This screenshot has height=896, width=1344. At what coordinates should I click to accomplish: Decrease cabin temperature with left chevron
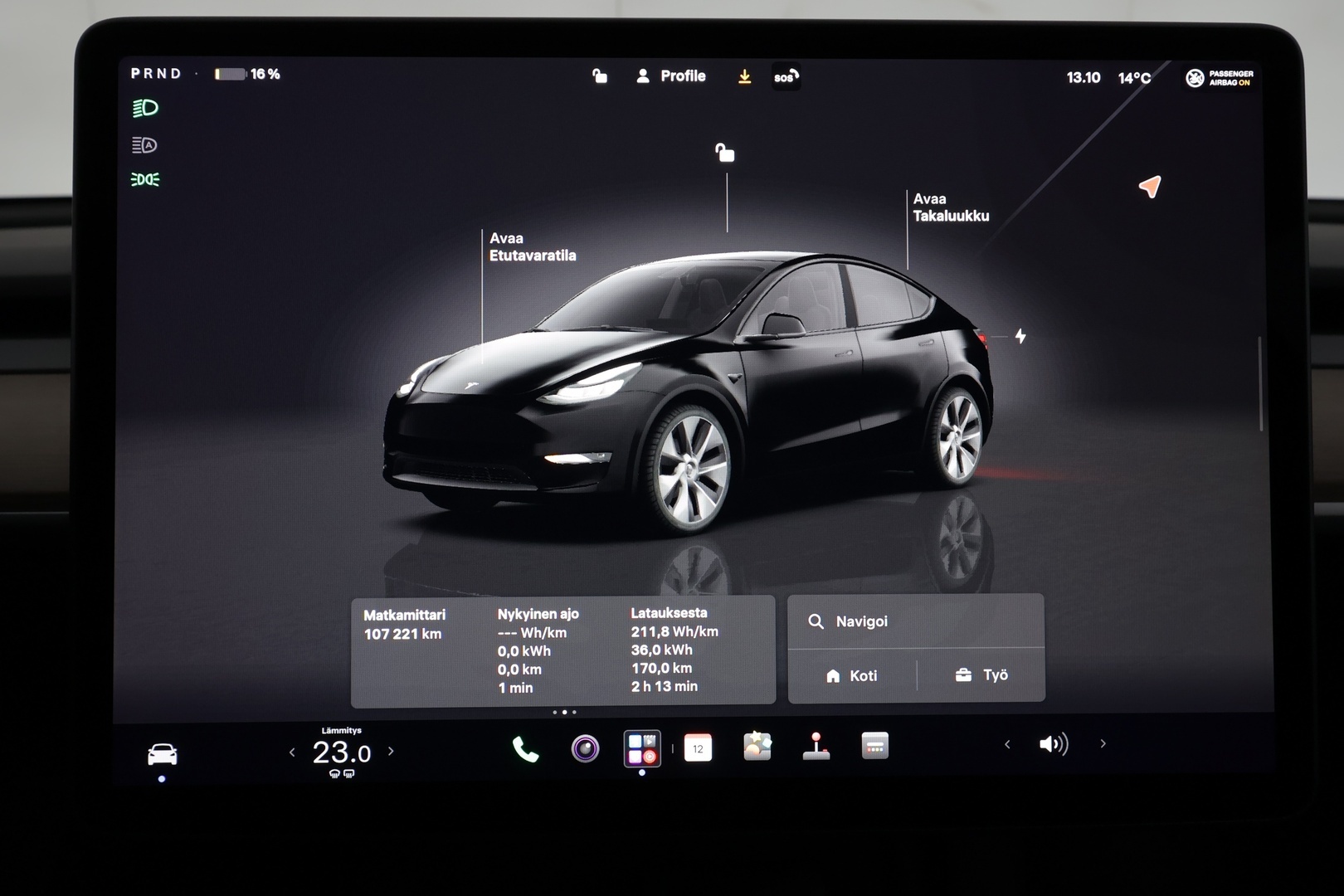tap(292, 752)
